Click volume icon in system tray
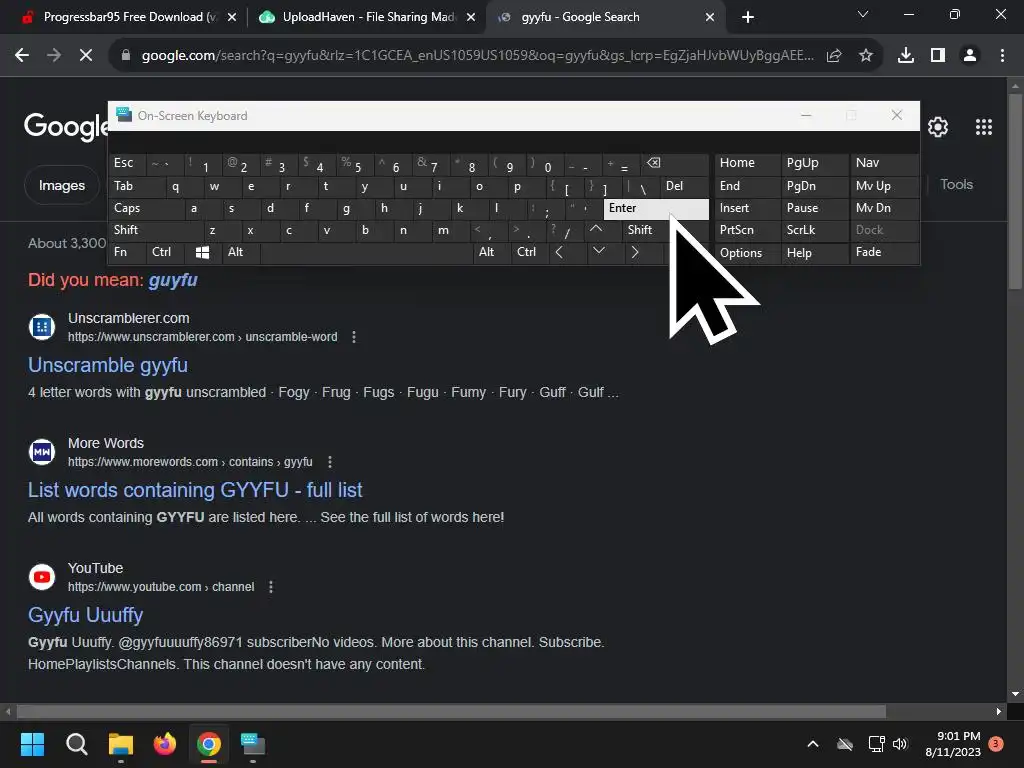The image size is (1024, 768). coord(900,744)
